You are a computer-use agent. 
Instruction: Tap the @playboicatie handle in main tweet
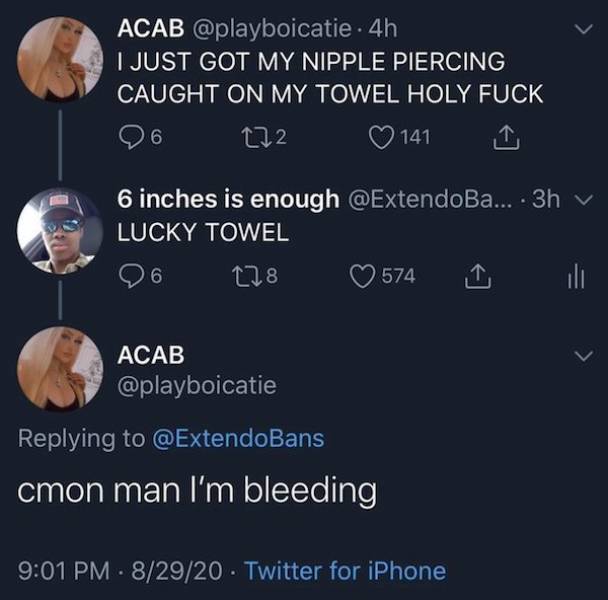point(197,384)
